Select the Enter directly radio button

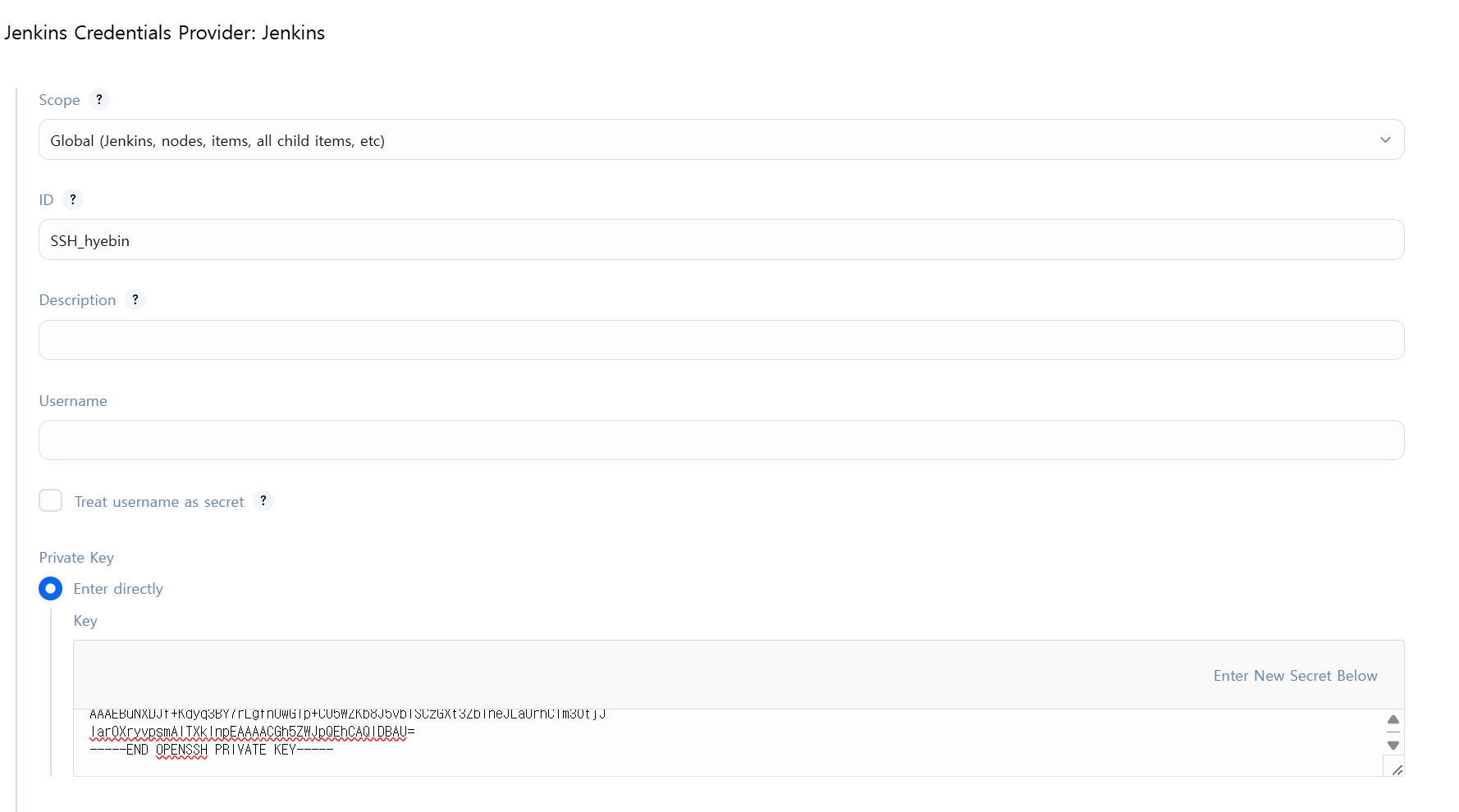51,588
